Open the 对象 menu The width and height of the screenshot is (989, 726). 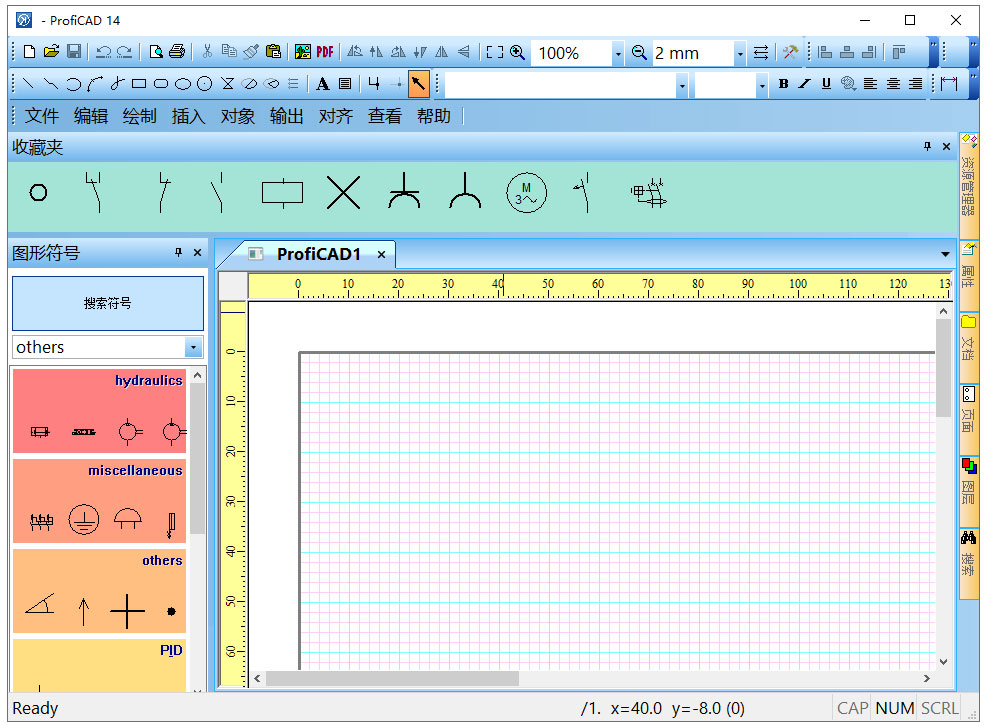(238, 116)
